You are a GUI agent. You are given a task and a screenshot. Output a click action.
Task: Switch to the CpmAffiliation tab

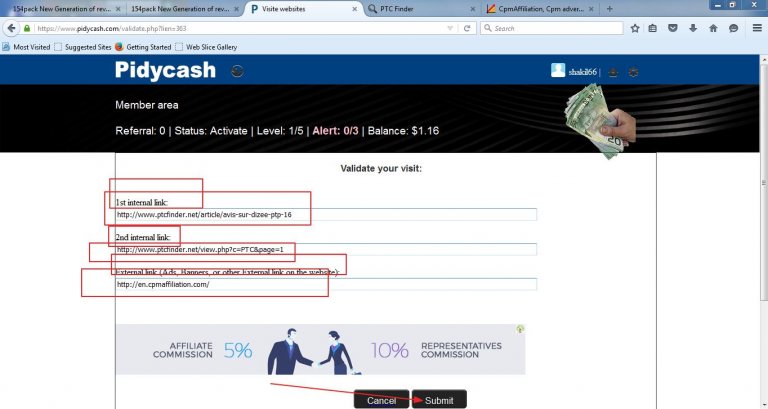[540, 8]
